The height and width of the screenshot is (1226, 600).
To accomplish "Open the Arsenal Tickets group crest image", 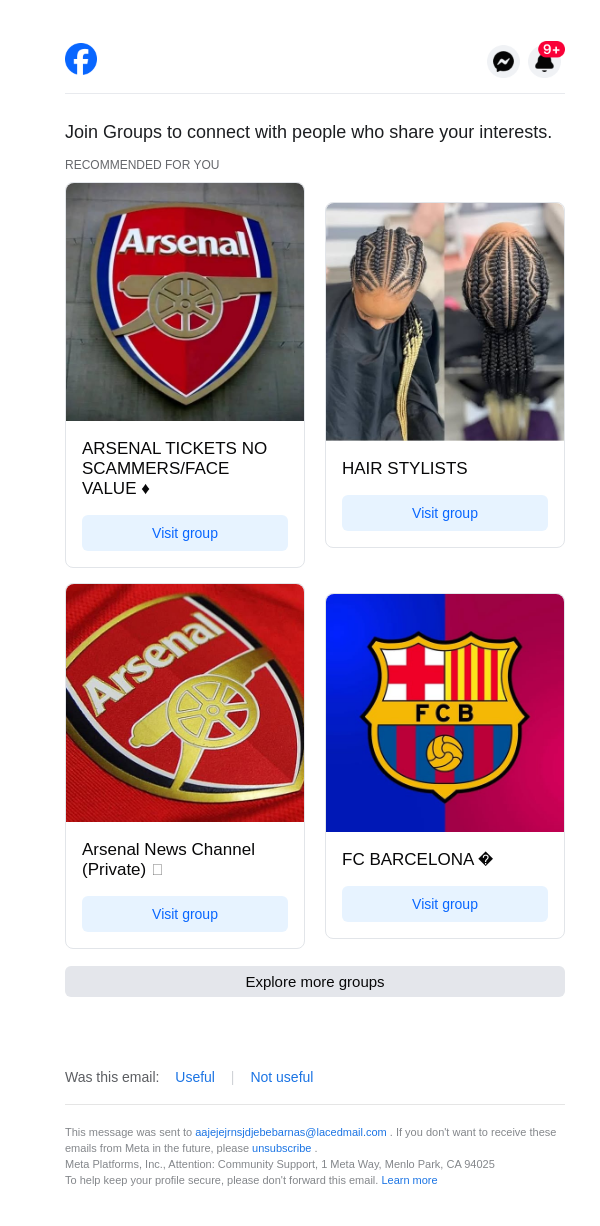I will [x=185, y=302].
